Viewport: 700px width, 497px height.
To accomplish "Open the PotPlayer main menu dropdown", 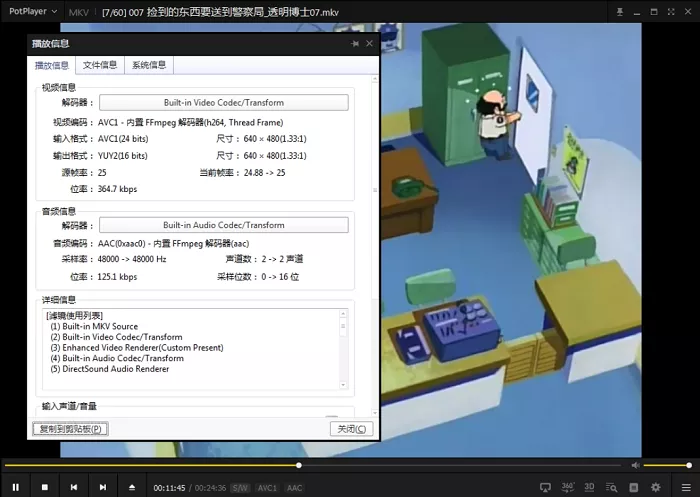I will pos(28,11).
